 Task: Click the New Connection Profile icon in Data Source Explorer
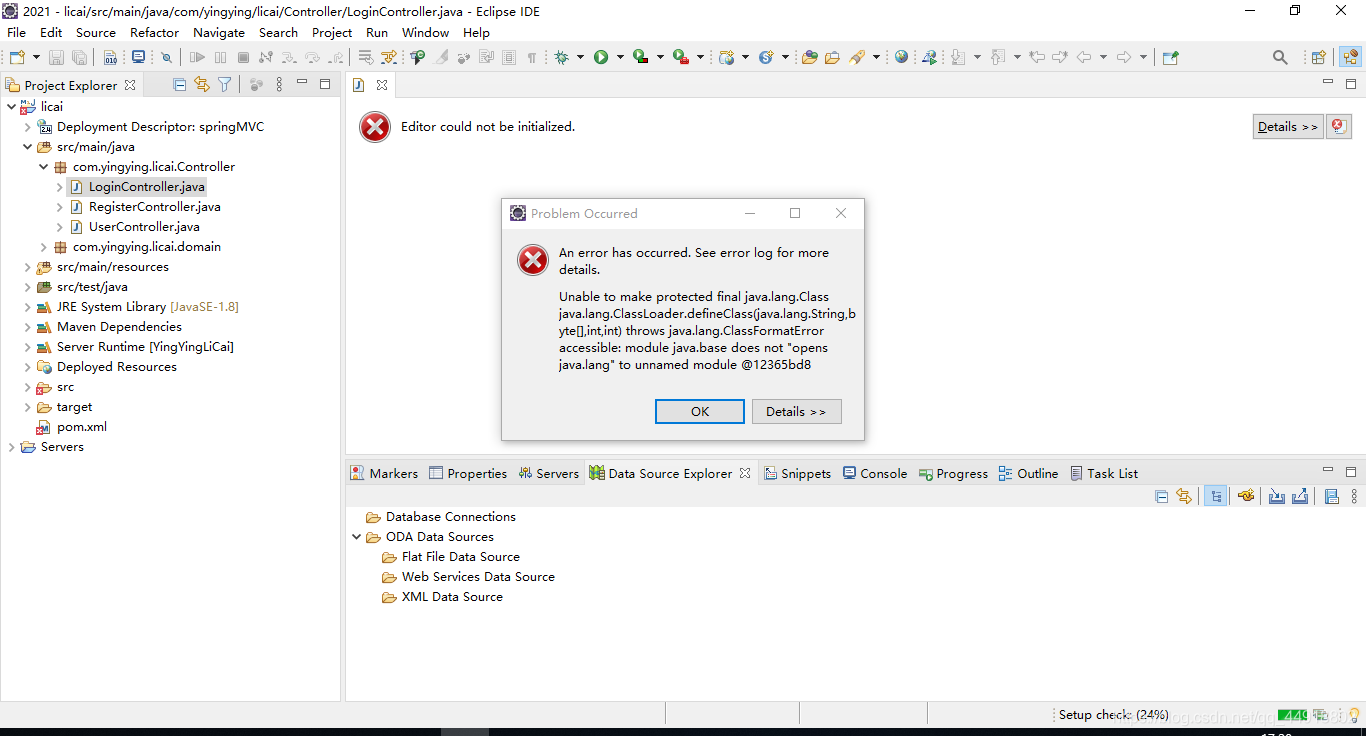(x=1246, y=496)
